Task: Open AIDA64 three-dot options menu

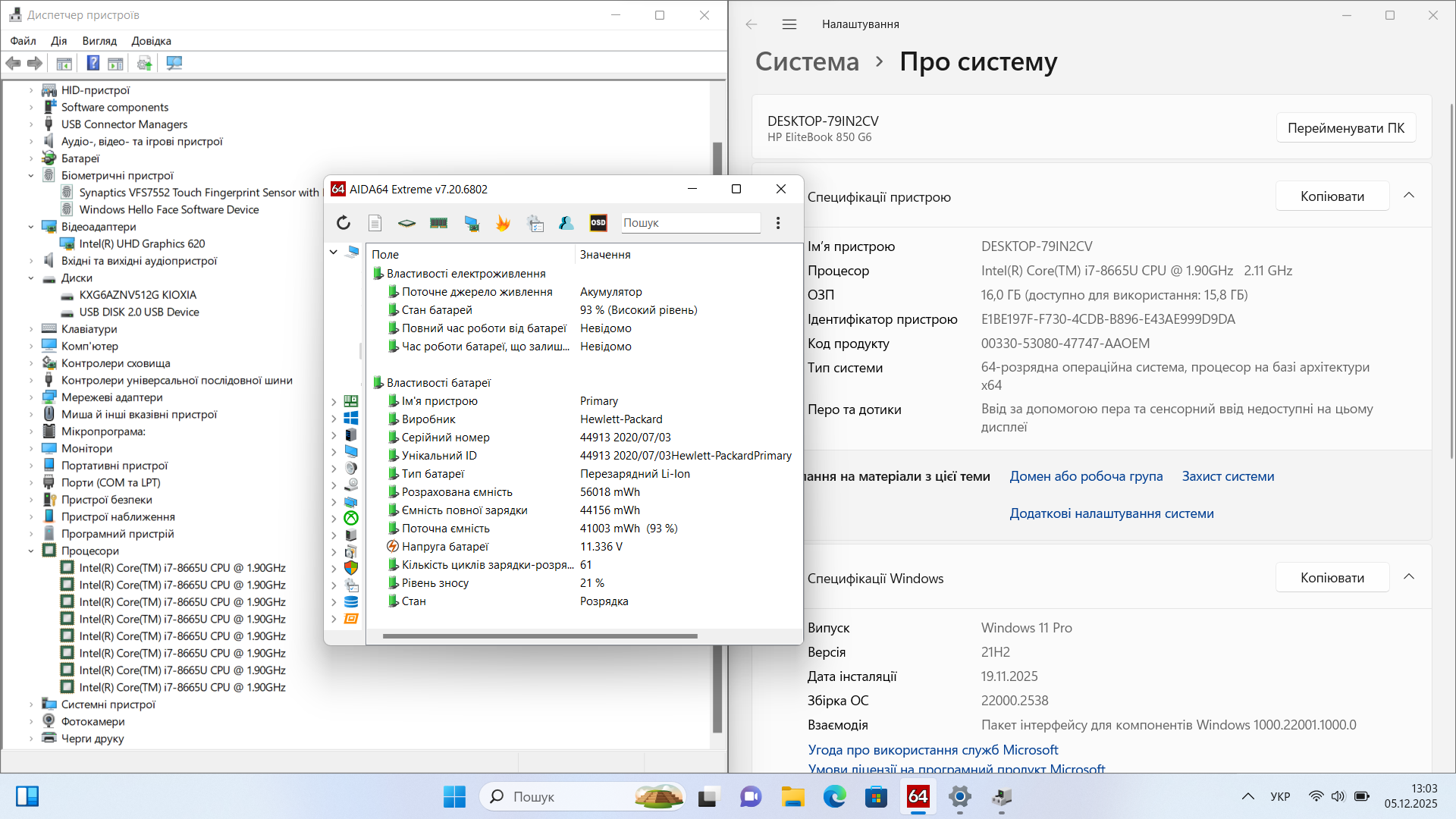Action: [x=778, y=223]
